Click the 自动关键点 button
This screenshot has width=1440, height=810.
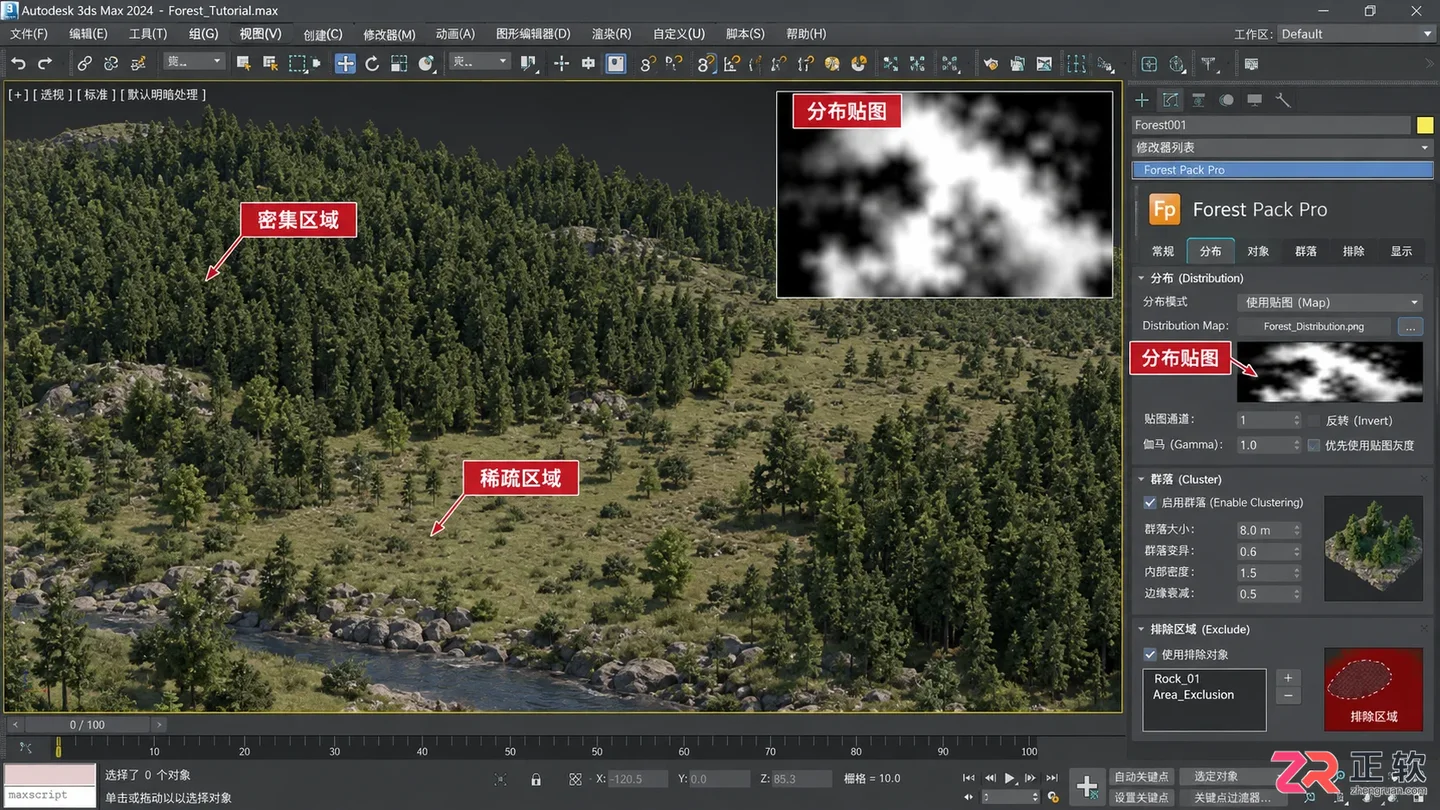coord(1141,777)
